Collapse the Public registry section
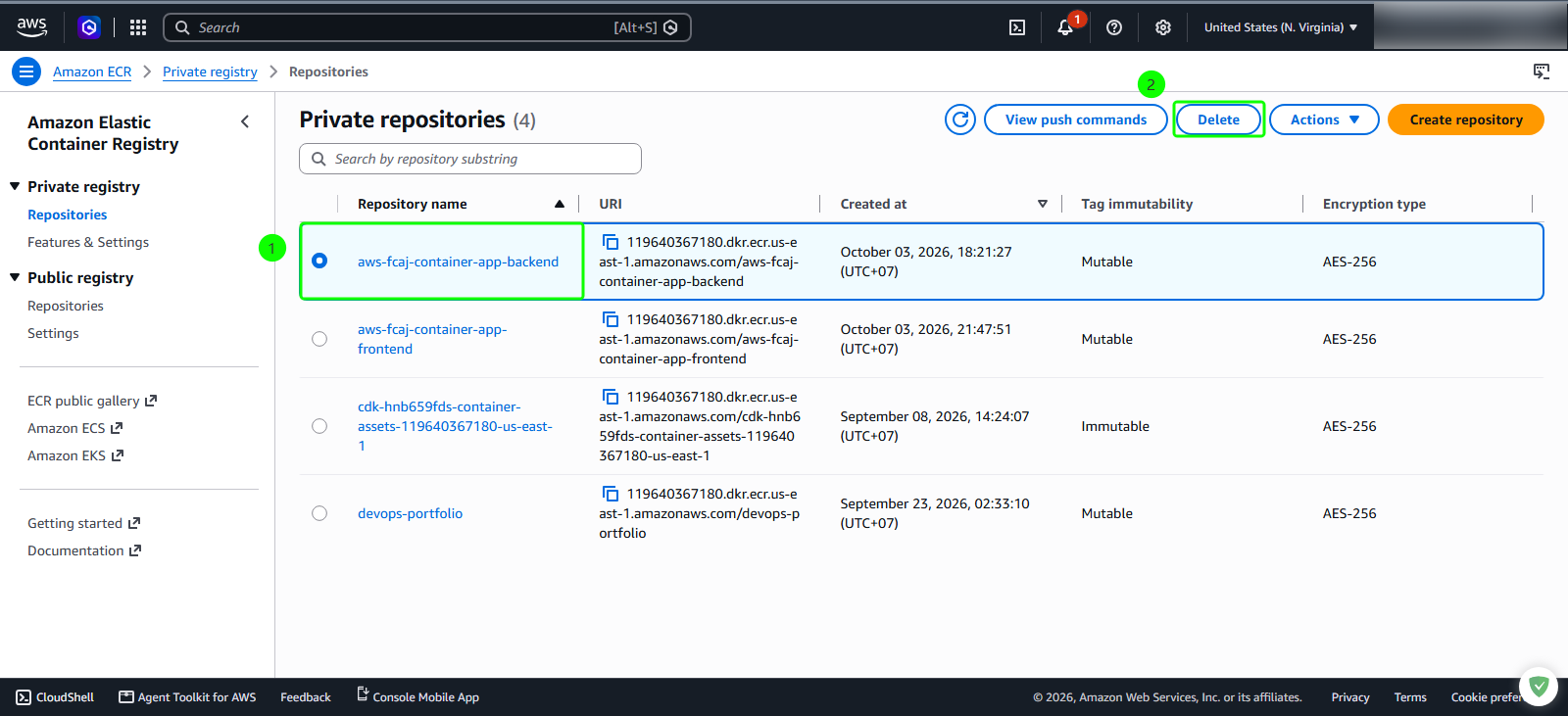 click(x=15, y=277)
